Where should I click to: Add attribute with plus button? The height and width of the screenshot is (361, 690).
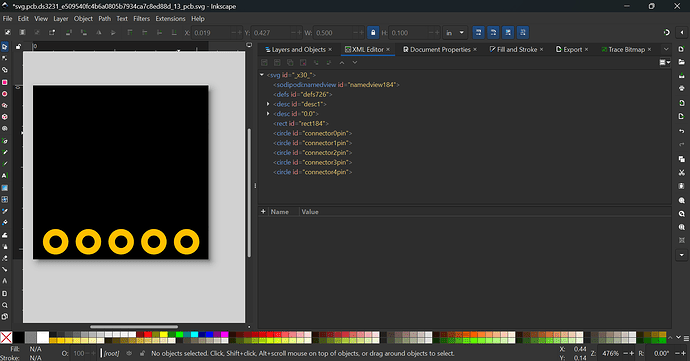(263, 211)
